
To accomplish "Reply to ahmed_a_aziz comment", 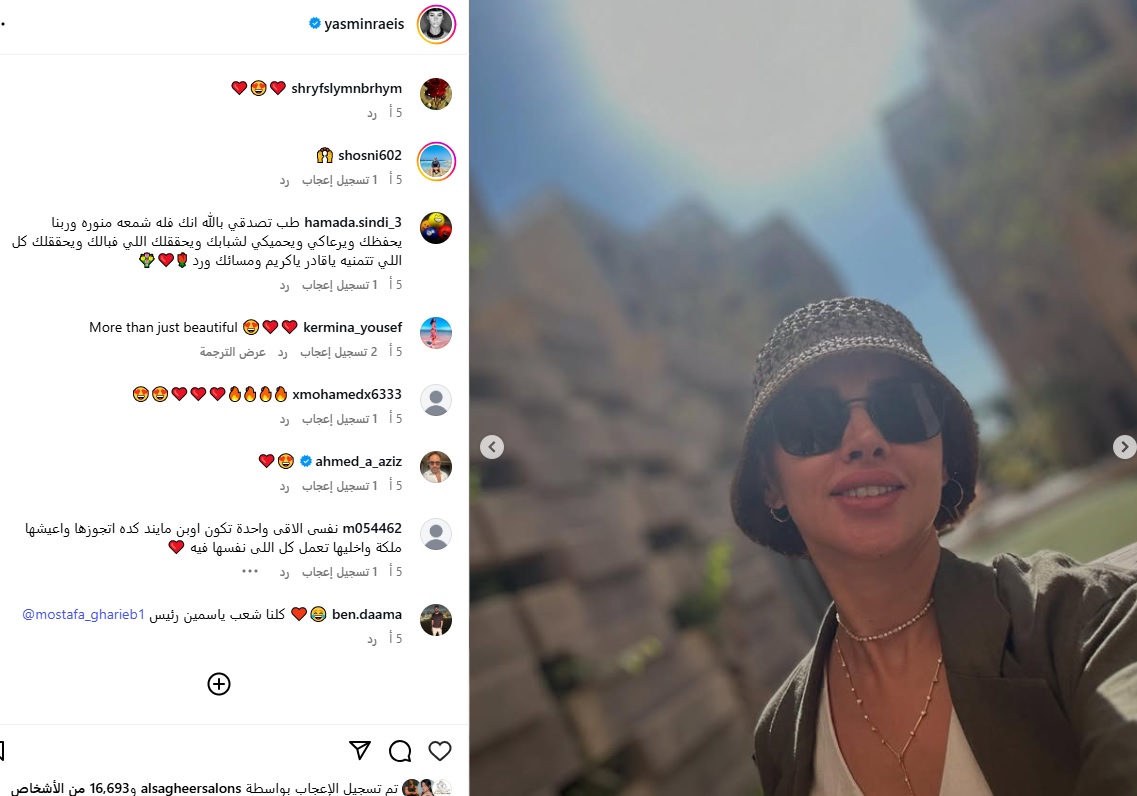I will point(284,486).
